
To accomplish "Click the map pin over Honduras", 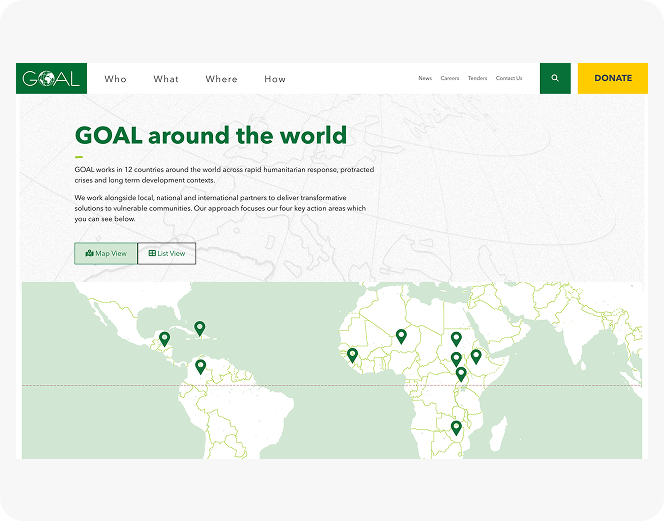I will (165, 339).
